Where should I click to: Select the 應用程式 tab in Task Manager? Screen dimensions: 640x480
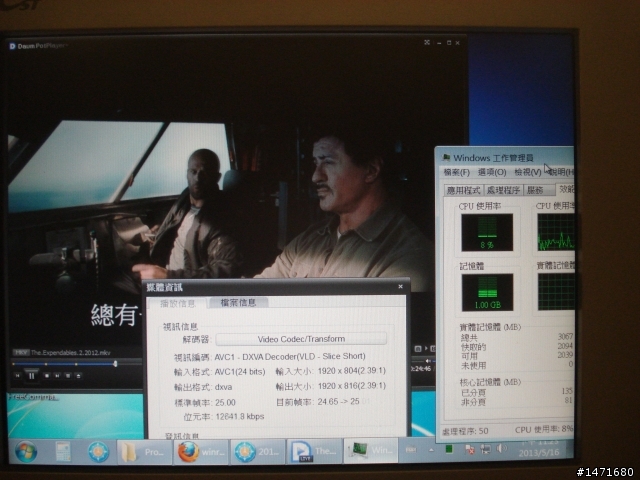(x=463, y=190)
